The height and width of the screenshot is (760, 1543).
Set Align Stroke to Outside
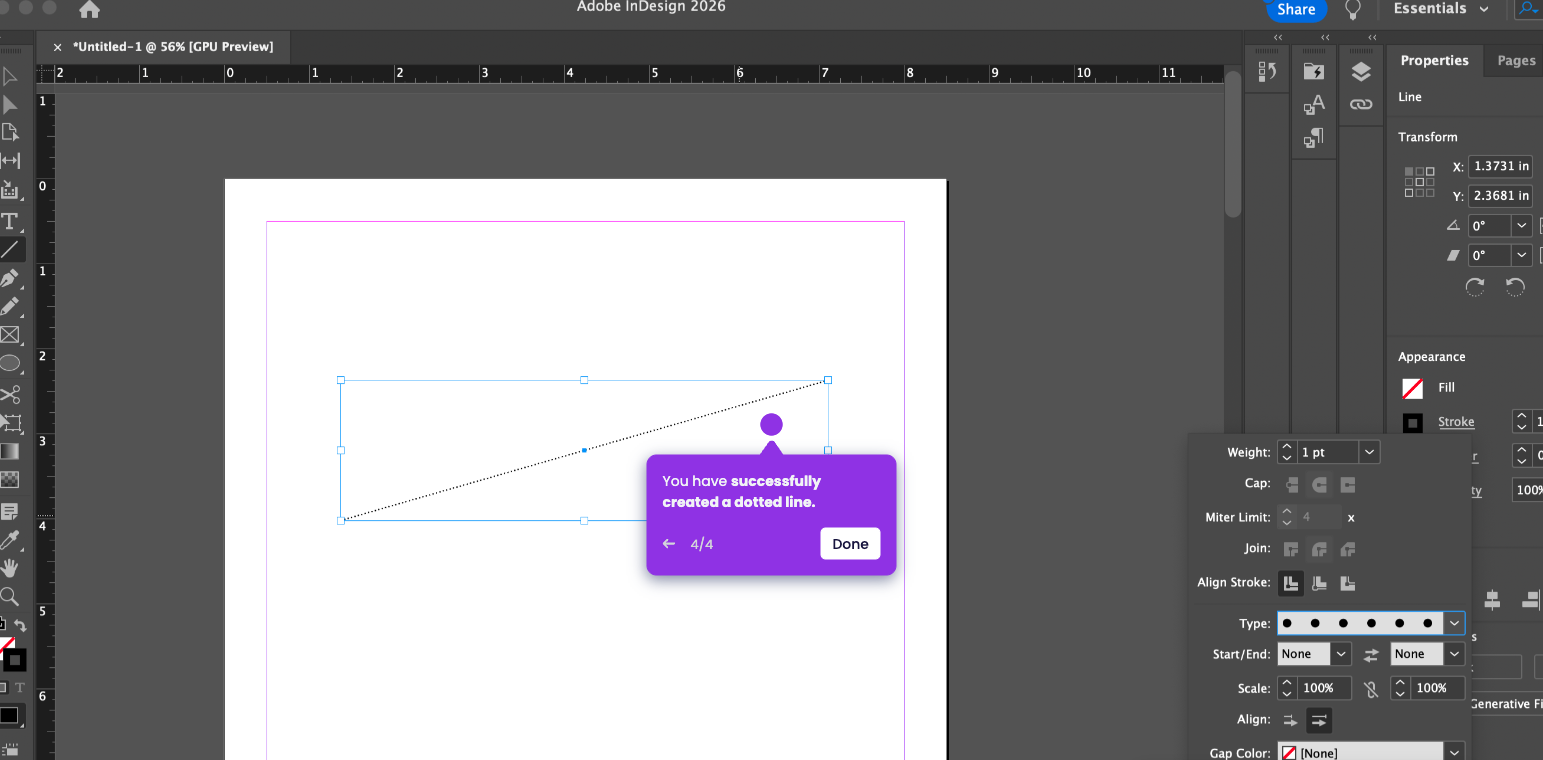click(1348, 583)
